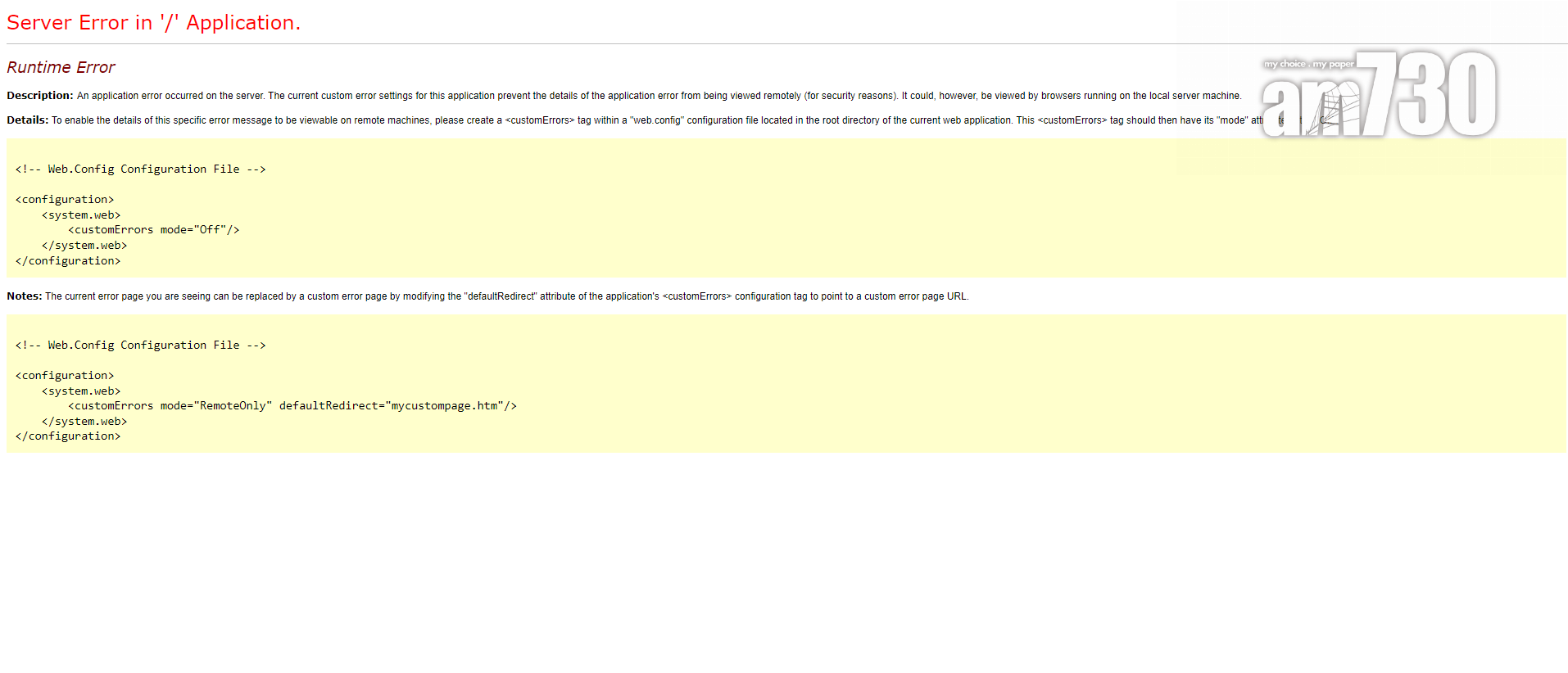Click the 'Runtime Error' subheading
The image size is (1568, 673).
61,67
